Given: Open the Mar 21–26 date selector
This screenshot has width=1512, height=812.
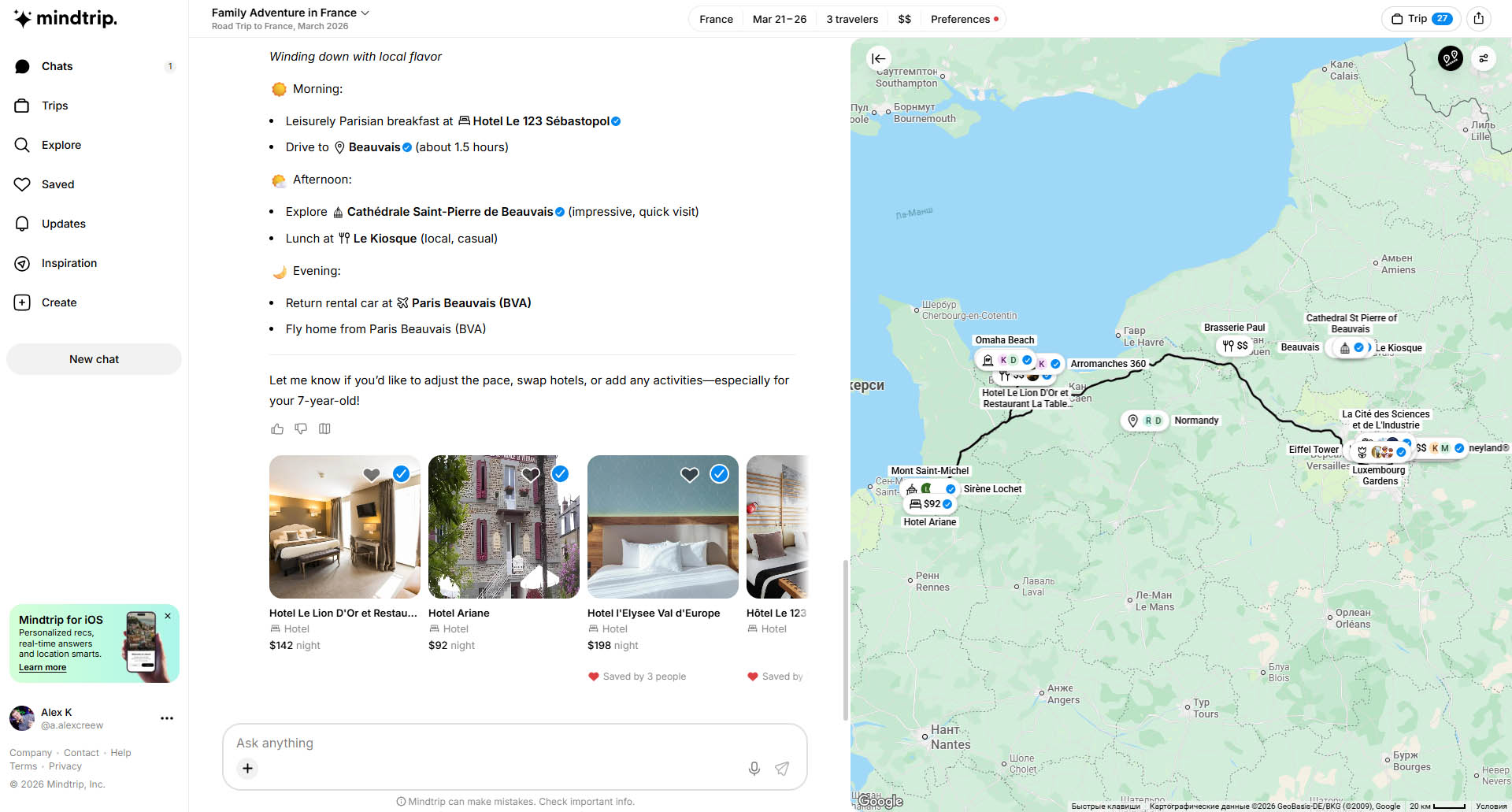Looking at the screenshot, I should click(x=779, y=19).
